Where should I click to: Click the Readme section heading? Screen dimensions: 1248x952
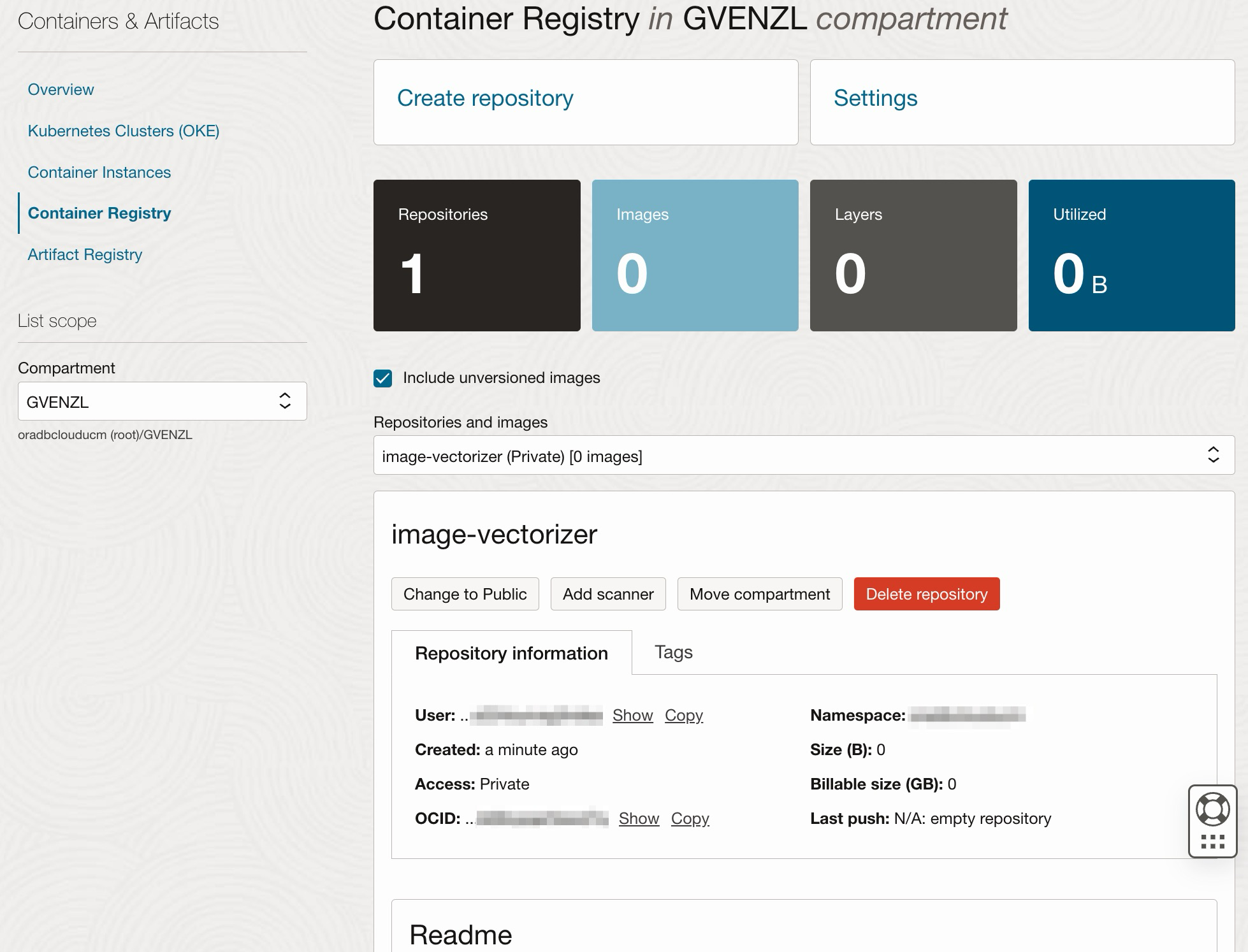461,935
